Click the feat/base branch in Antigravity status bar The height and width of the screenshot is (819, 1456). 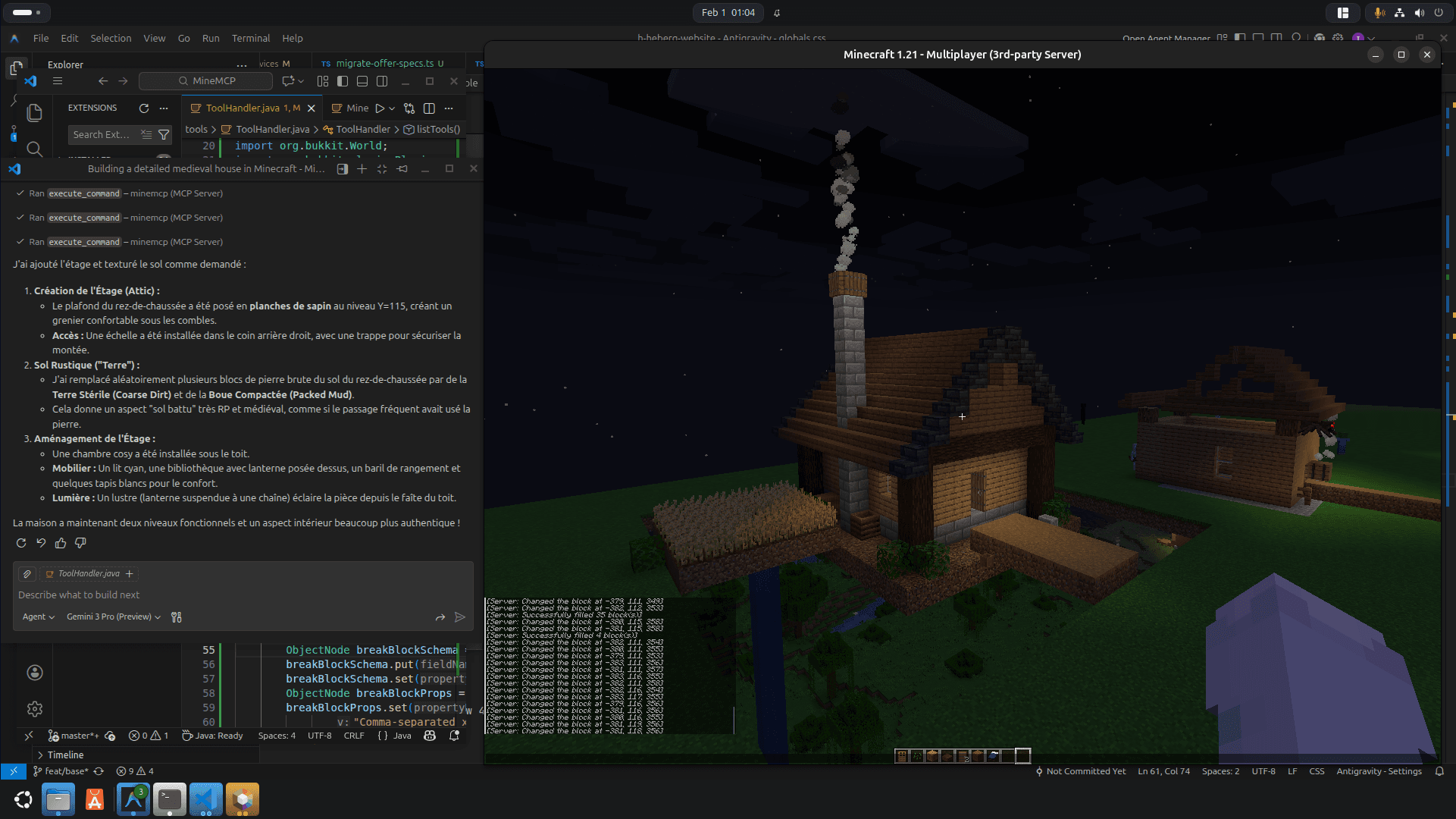coord(61,771)
